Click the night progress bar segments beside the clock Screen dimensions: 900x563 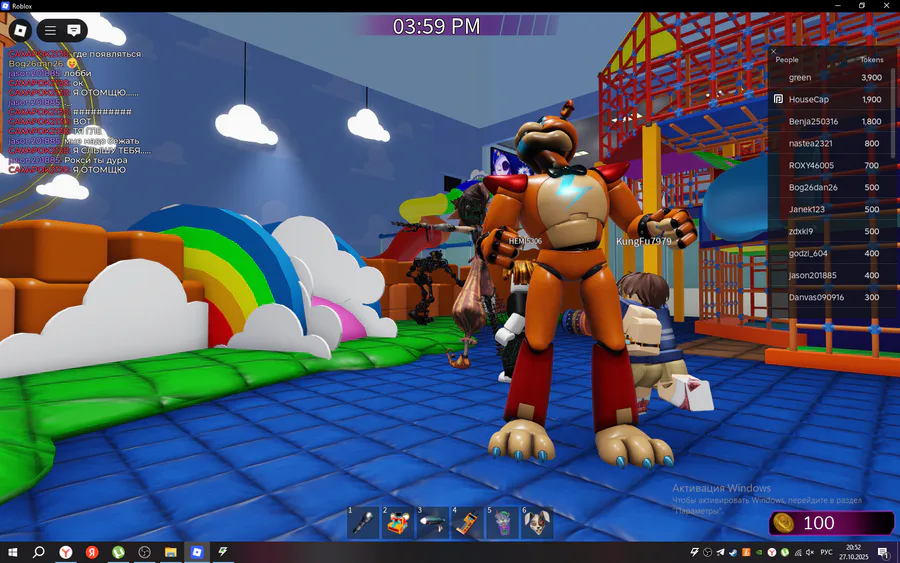(x=529, y=25)
